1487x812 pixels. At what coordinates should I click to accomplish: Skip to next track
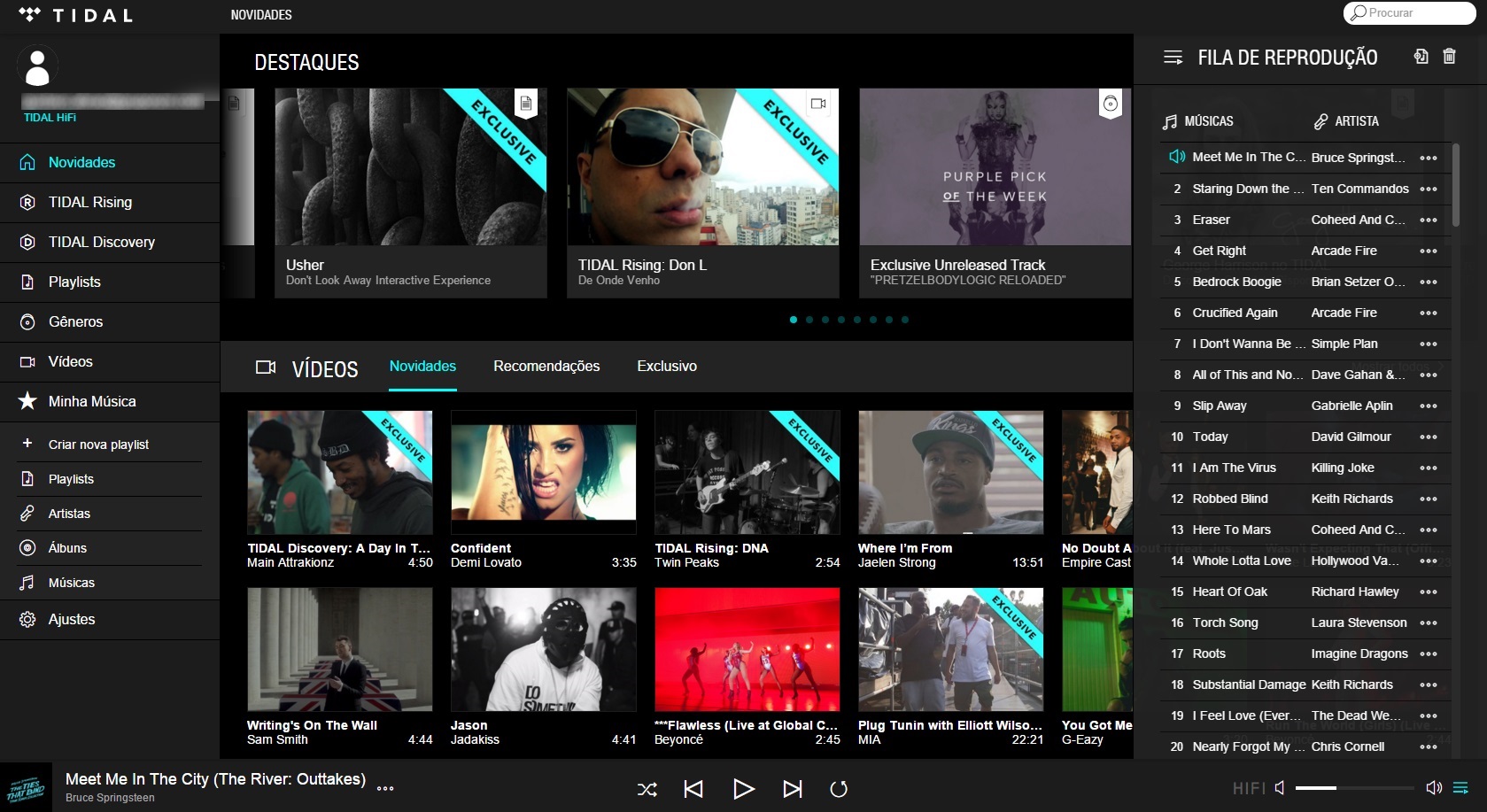pos(793,789)
